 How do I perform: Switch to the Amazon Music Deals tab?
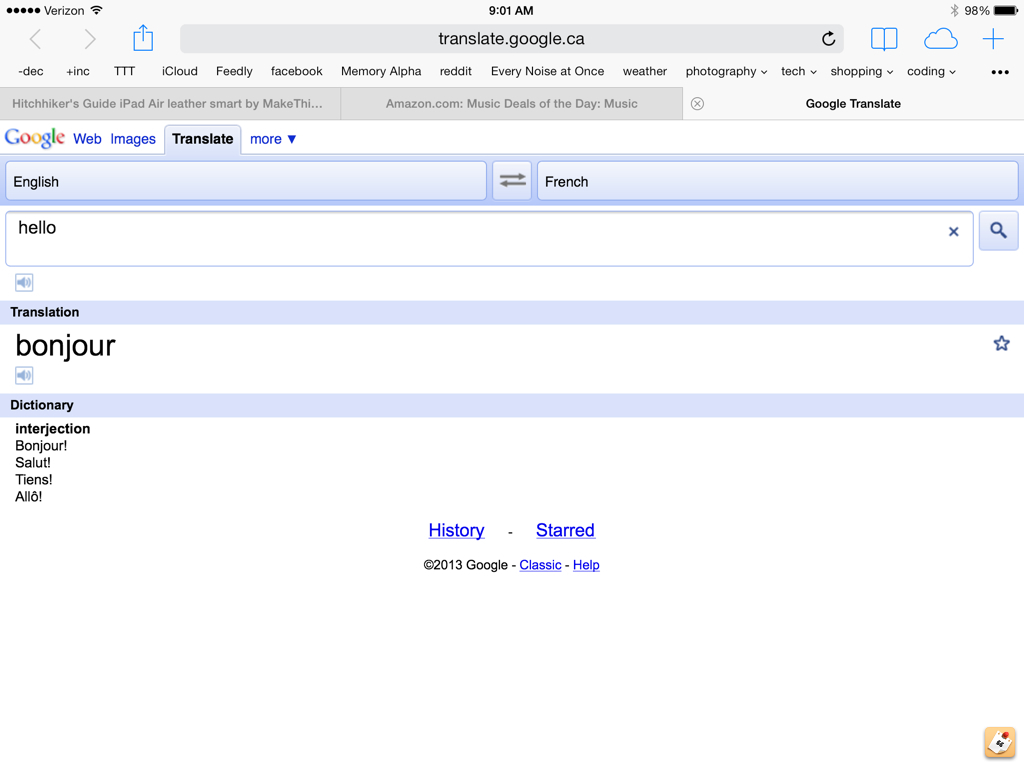pos(511,104)
